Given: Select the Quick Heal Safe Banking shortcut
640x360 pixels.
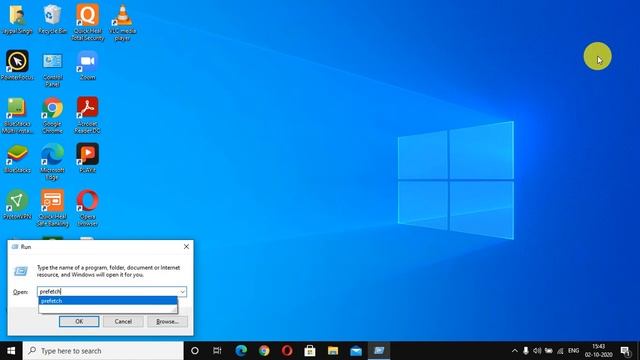Looking at the screenshot, I should pos(52,208).
